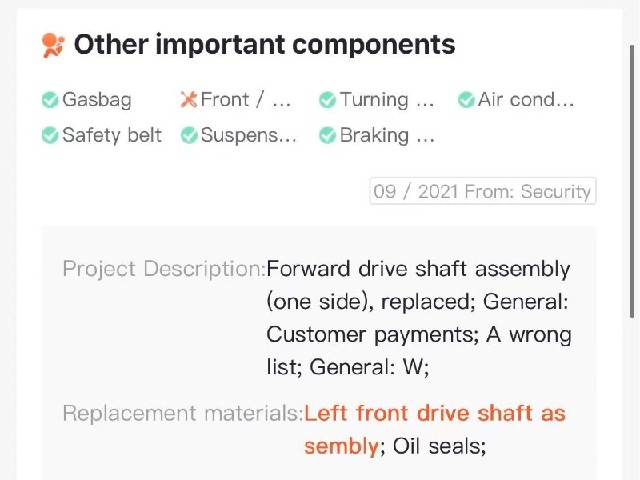
Task: Click the green check icon beside Air cond
Action: tap(466, 100)
